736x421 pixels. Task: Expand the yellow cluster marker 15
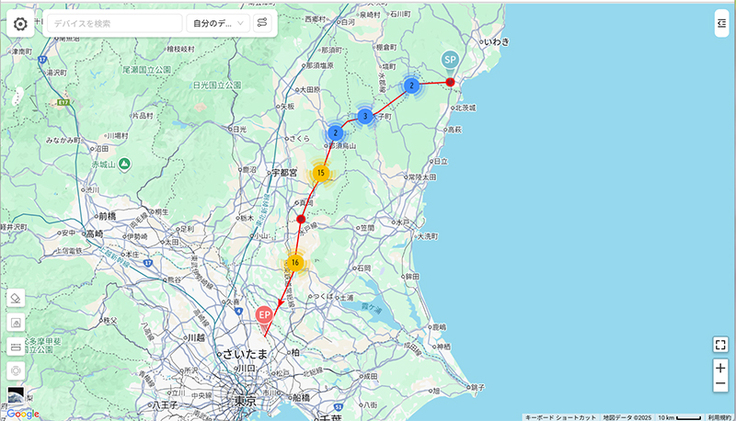[320, 173]
